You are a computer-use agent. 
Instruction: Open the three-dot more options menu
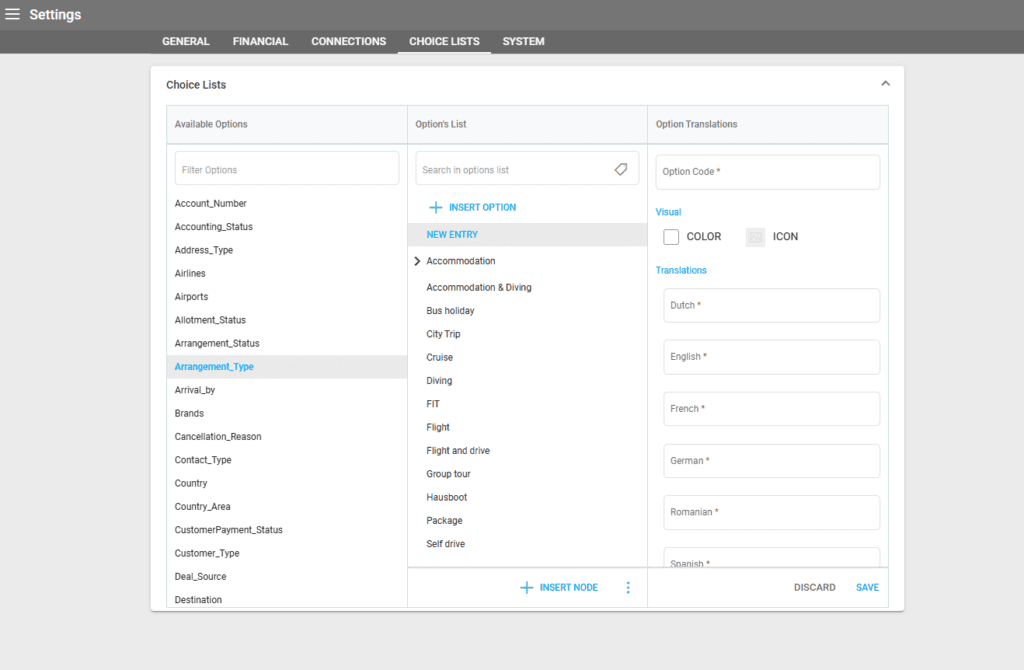click(x=628, y=587)
